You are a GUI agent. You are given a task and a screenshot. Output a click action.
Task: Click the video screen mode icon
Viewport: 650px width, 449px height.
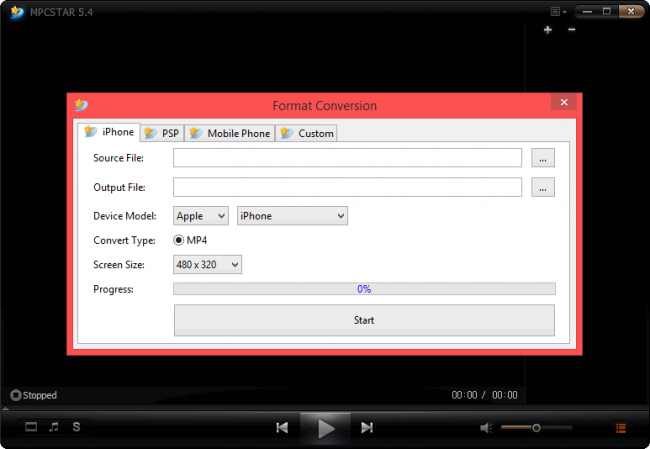[31, 427]
